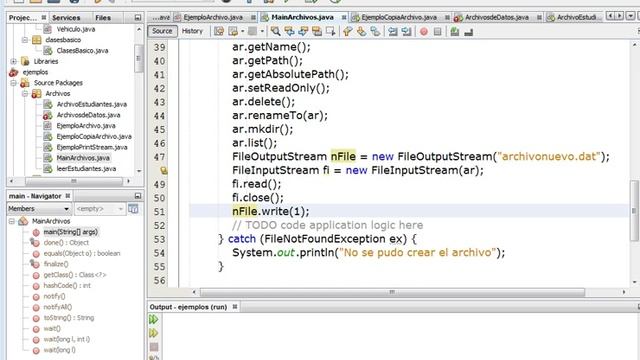The width and height of the screenshot is (640, 360).
Task: Select ArchivoEstudiantes.java in project tree
Action: tap(91, 104)
